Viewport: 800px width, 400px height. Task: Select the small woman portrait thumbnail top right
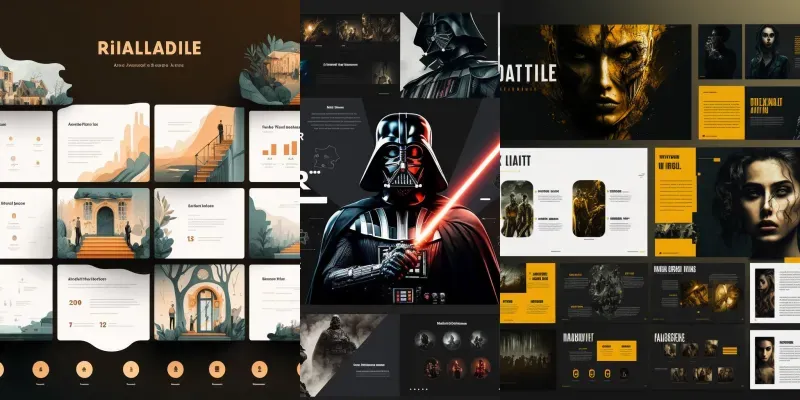coord(772,52)
